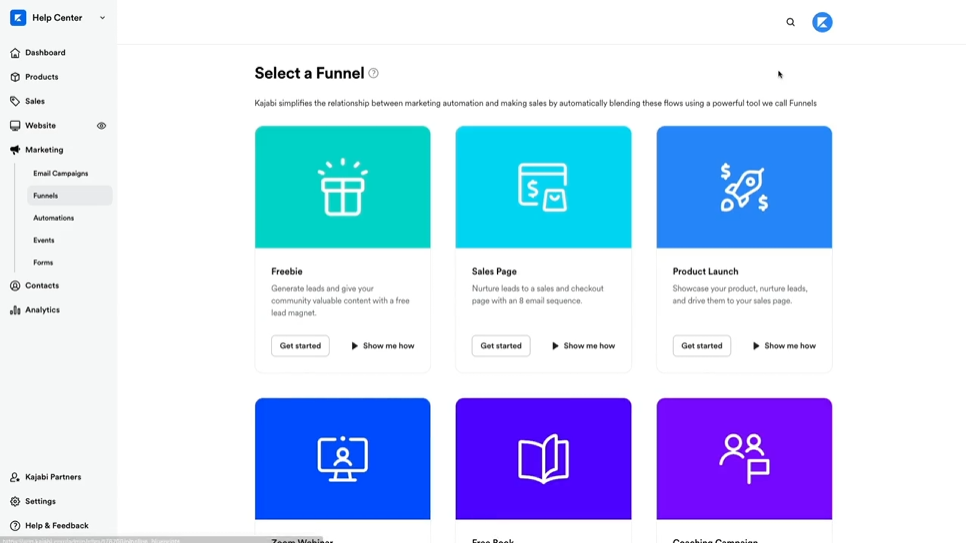Click the Zoom Webinar monitor thumbnail
Image resolution: width=966 pixels, height=543 pixels.
point(343,459)
